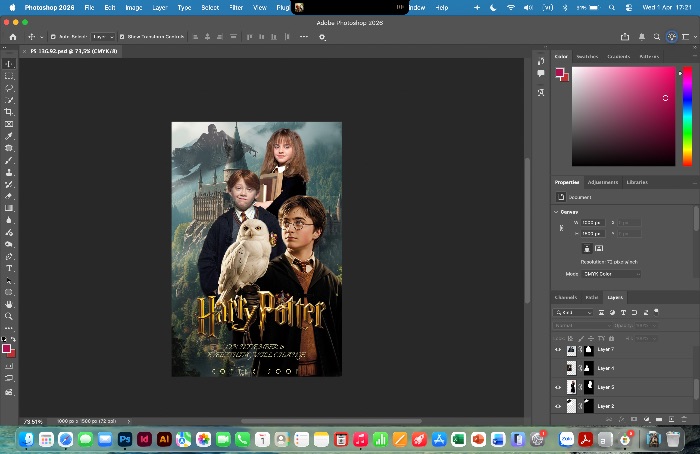Click the Add layer mask icon
Image resolution: width=700 pixels, height=454 pixels.
(634, 420)
